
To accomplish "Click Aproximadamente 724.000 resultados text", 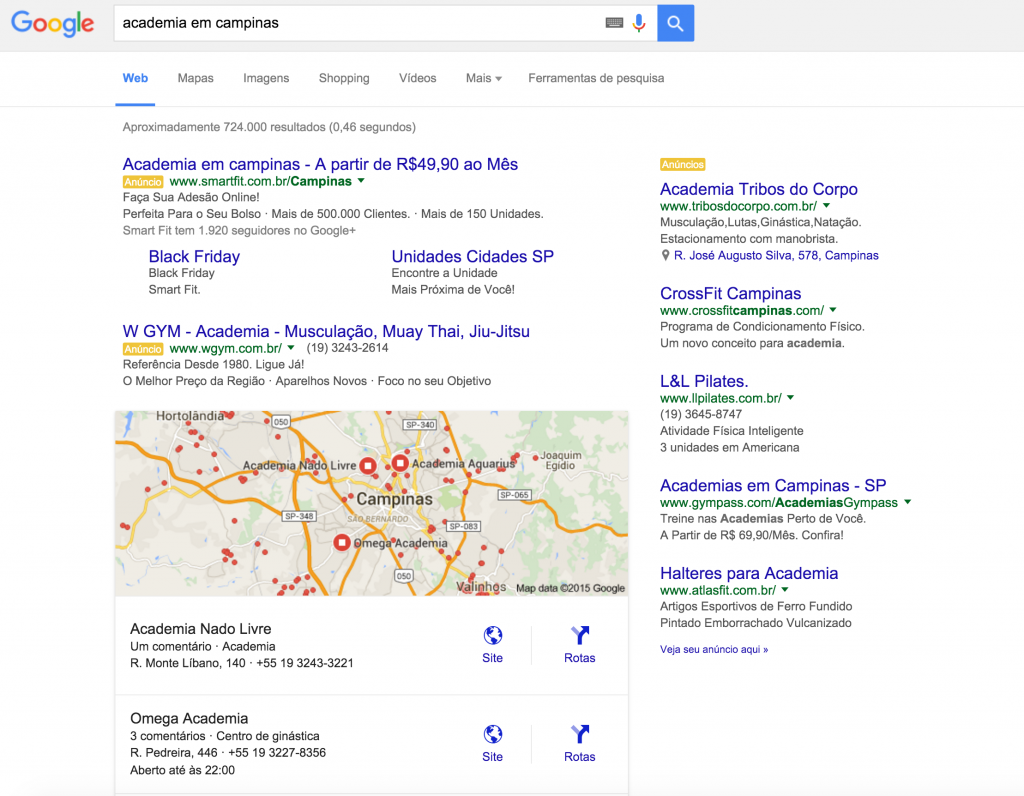I will pos(269,127).
